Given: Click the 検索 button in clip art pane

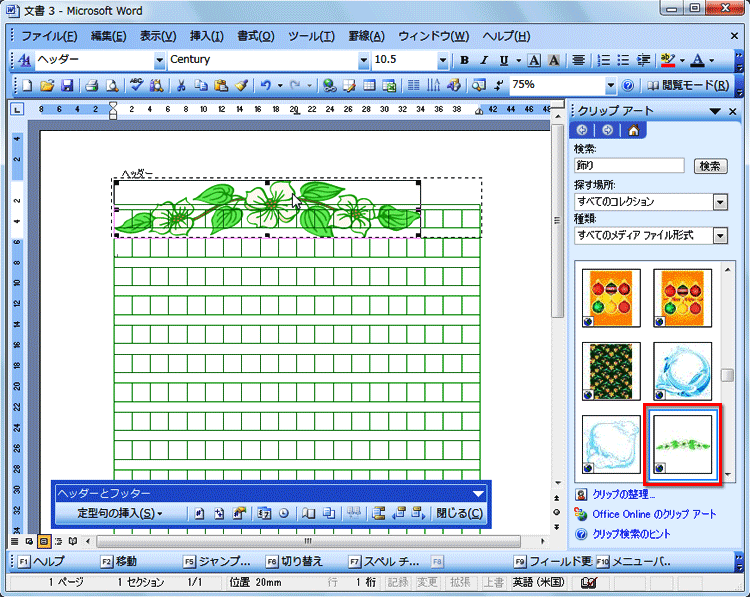Looking at the screenshot, I should (710, 166).
